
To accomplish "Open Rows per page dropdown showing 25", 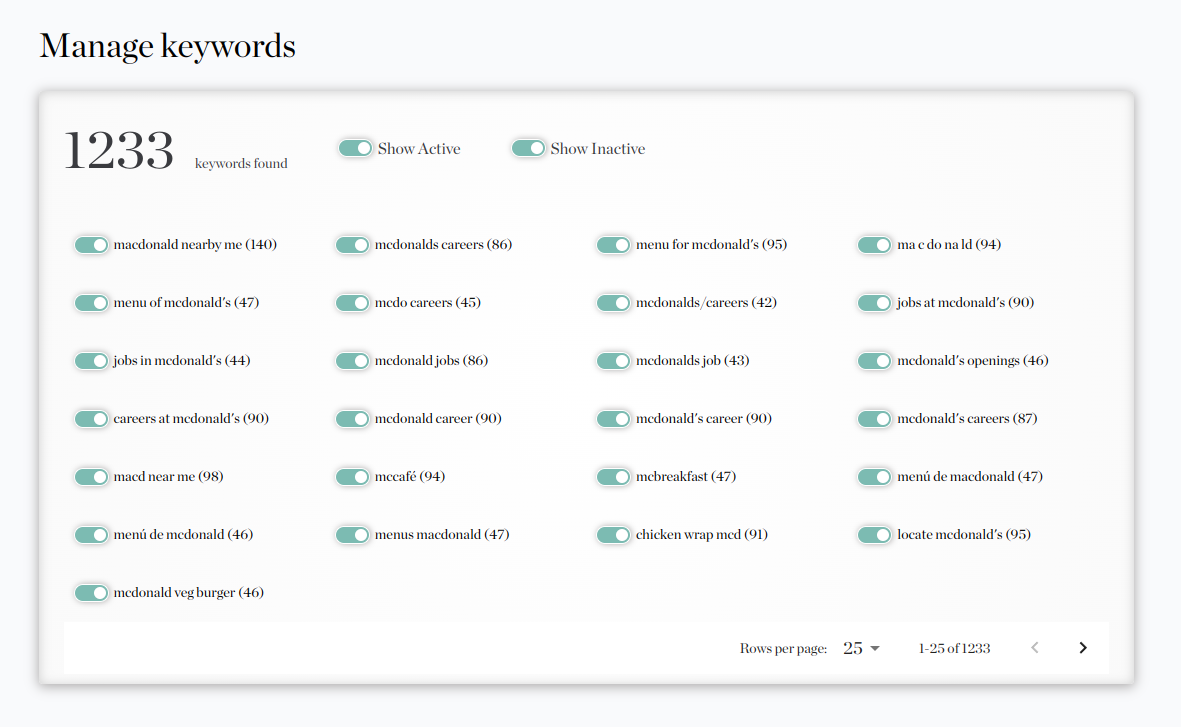I will coord(861,648).
